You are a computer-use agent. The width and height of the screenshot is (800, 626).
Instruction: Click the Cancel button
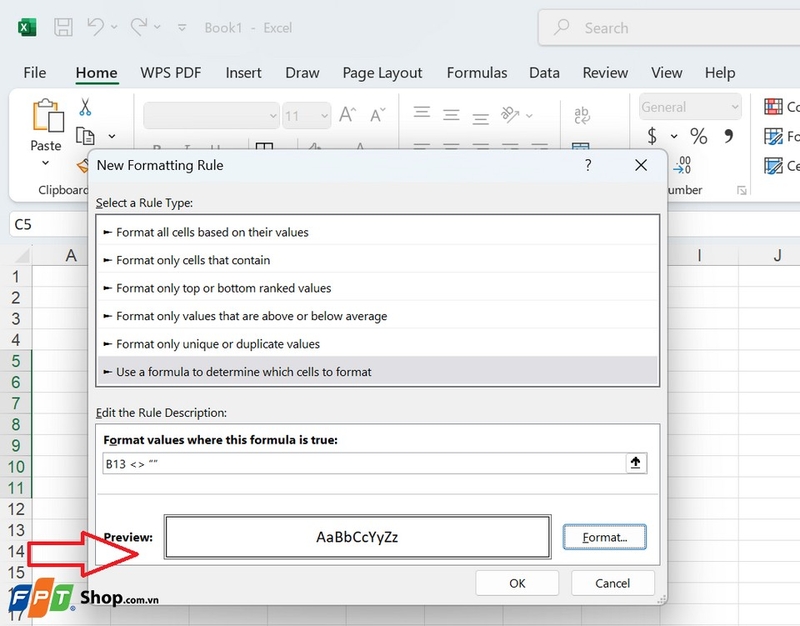612,583
